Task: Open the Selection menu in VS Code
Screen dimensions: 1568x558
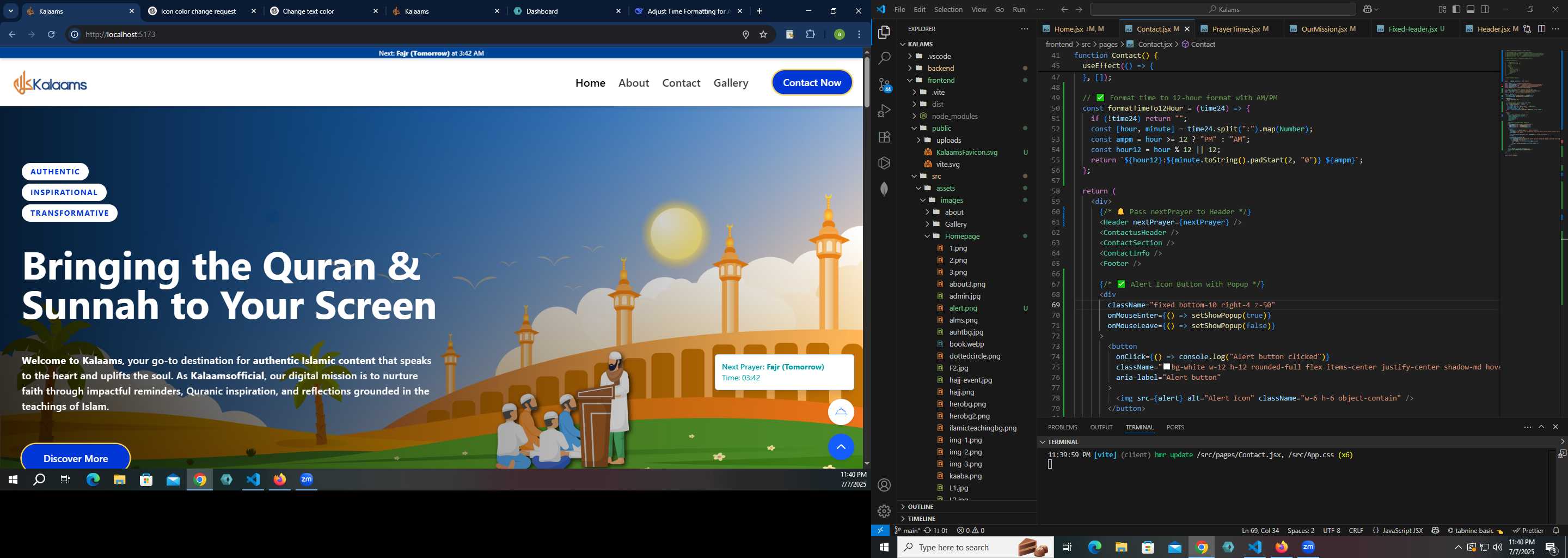Action: [948, 9]
